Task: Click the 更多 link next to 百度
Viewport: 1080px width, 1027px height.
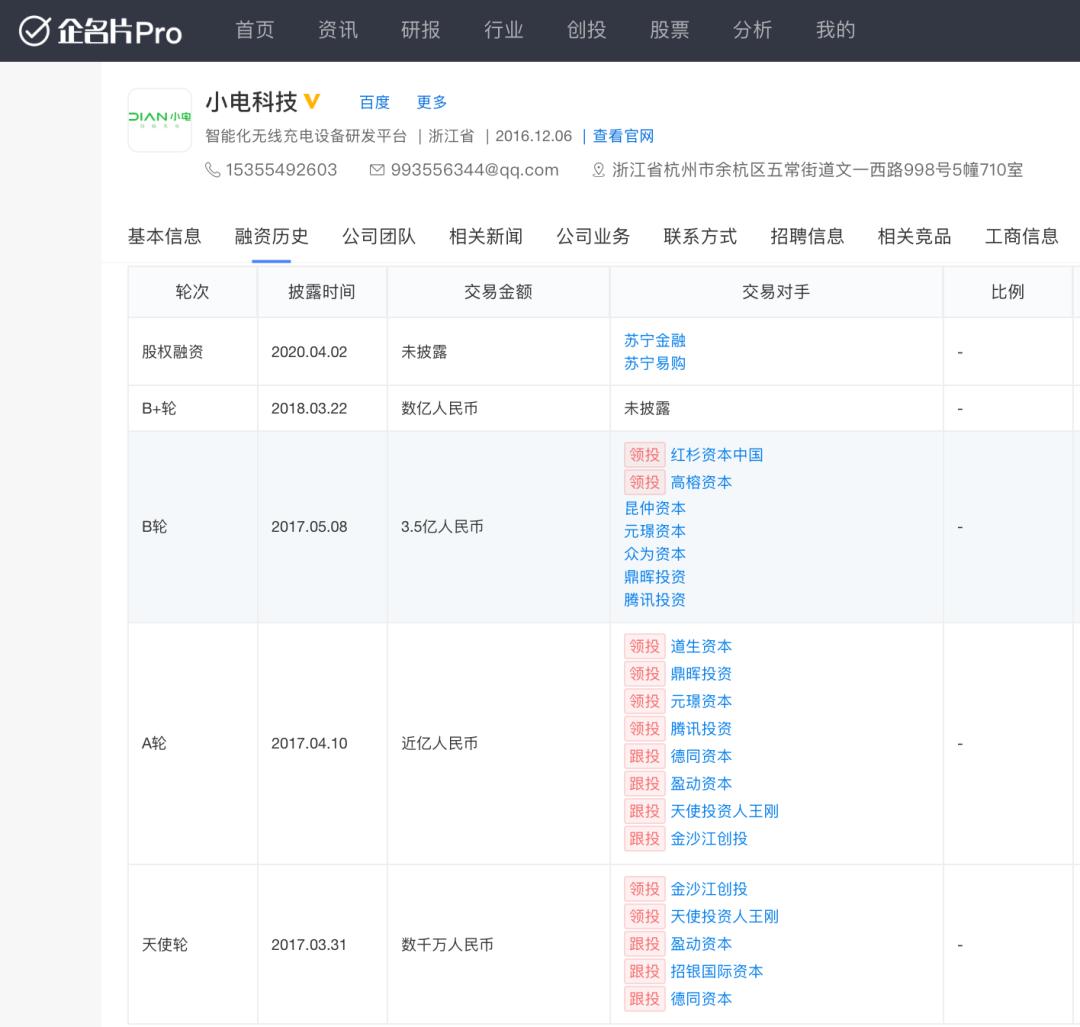Action: 432,103
